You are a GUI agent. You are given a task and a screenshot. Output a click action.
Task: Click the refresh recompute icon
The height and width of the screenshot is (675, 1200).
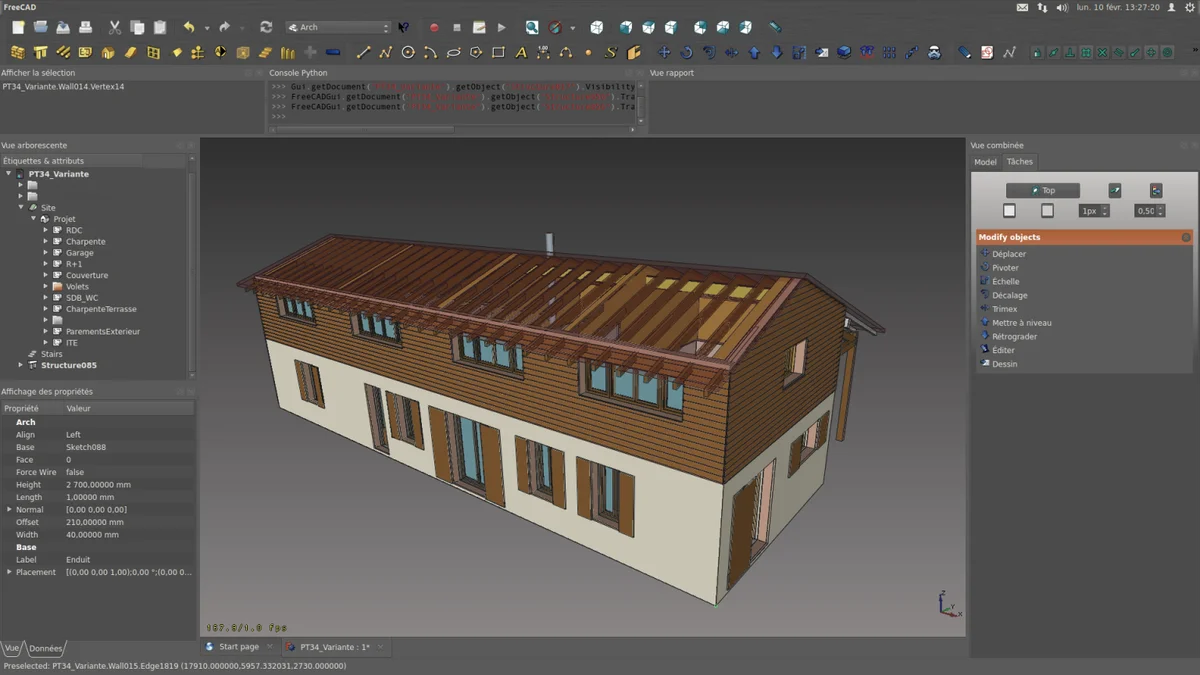[x=266, y=27]
